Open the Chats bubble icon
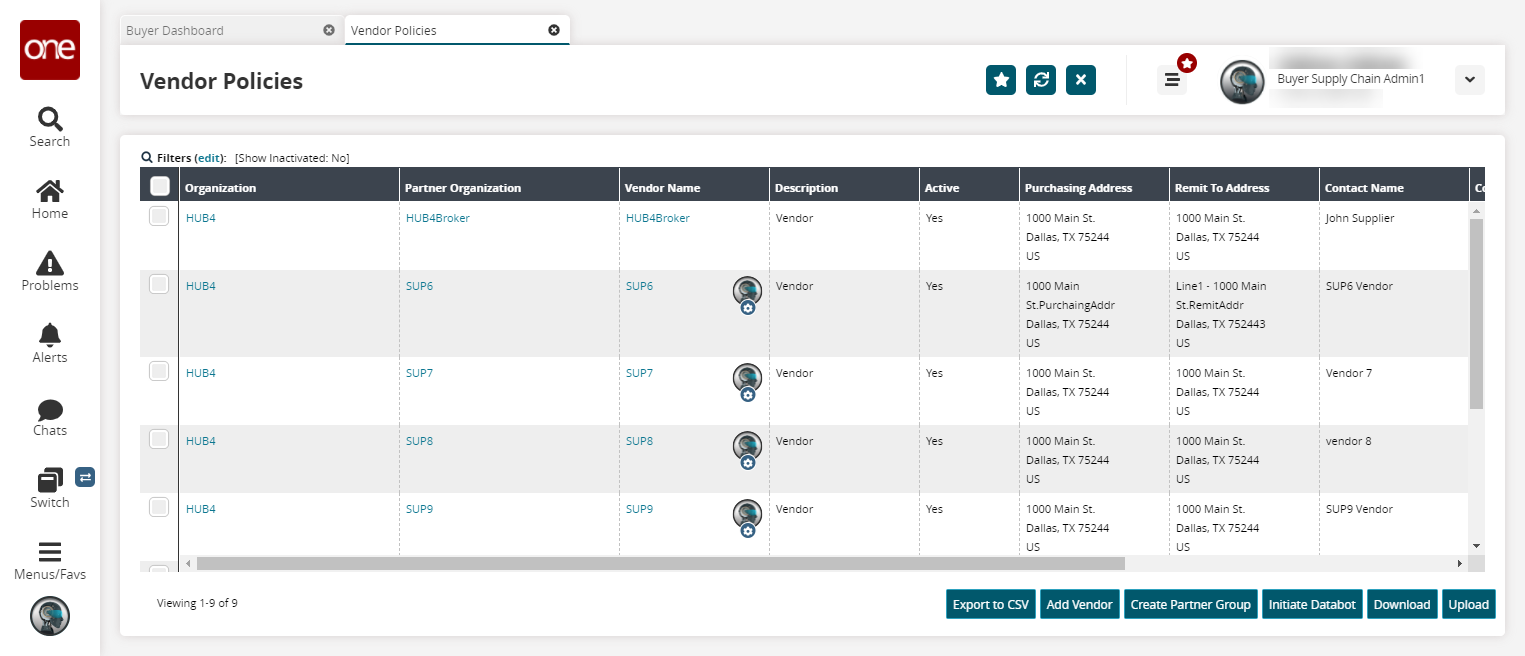Image resolution: width=1525 pixels, height=656 pixels. coord(49,410)
